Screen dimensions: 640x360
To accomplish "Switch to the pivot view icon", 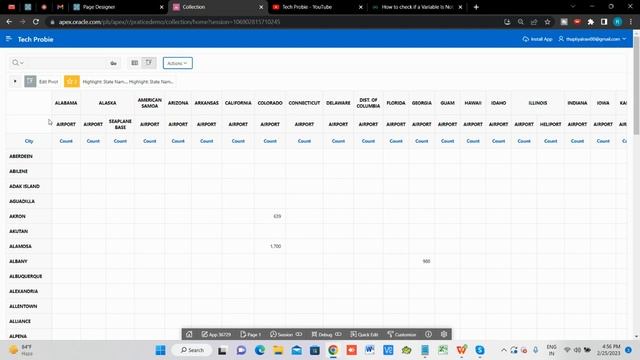I will 149,63.
